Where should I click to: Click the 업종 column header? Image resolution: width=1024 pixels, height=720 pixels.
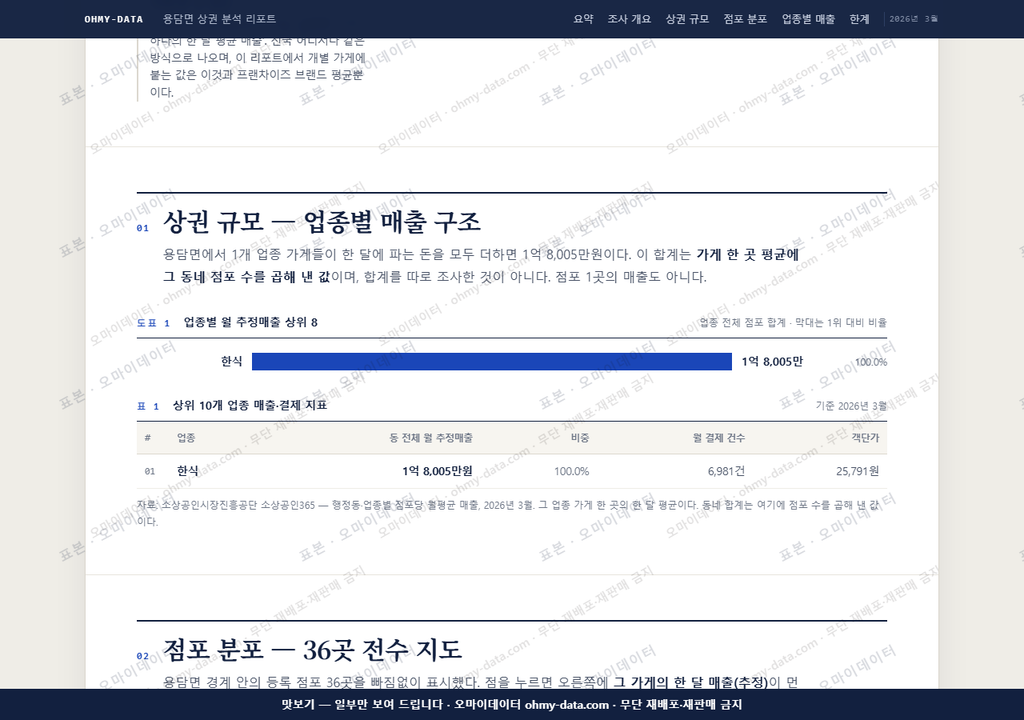point(186,438)
